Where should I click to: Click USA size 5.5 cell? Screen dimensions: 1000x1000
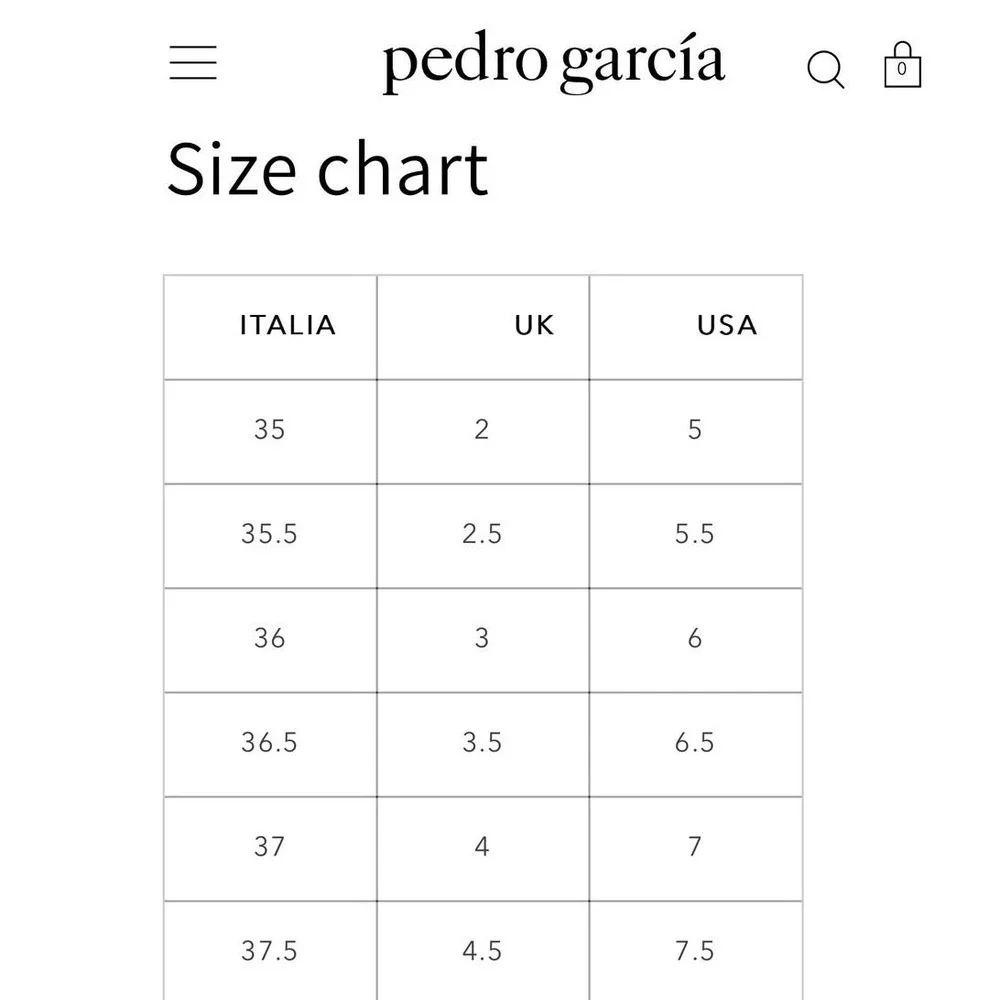pos(695,534)
